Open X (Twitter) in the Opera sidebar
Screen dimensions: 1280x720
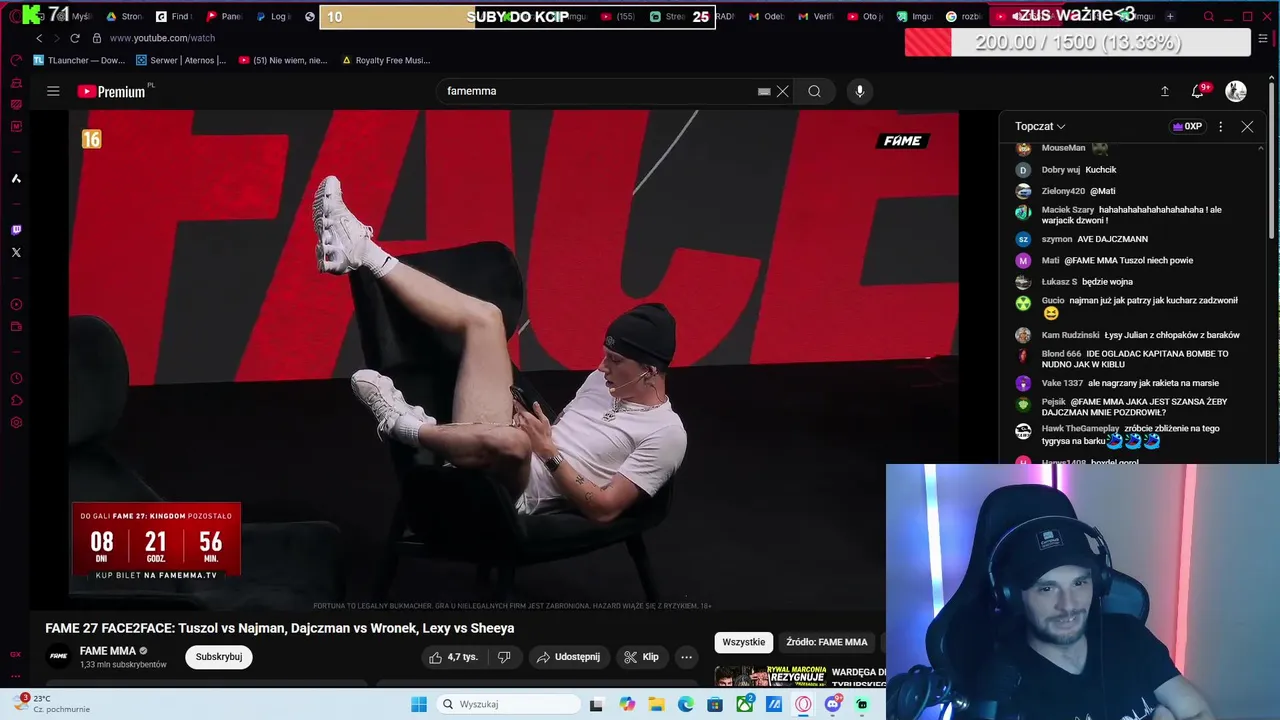pos(16,252)
